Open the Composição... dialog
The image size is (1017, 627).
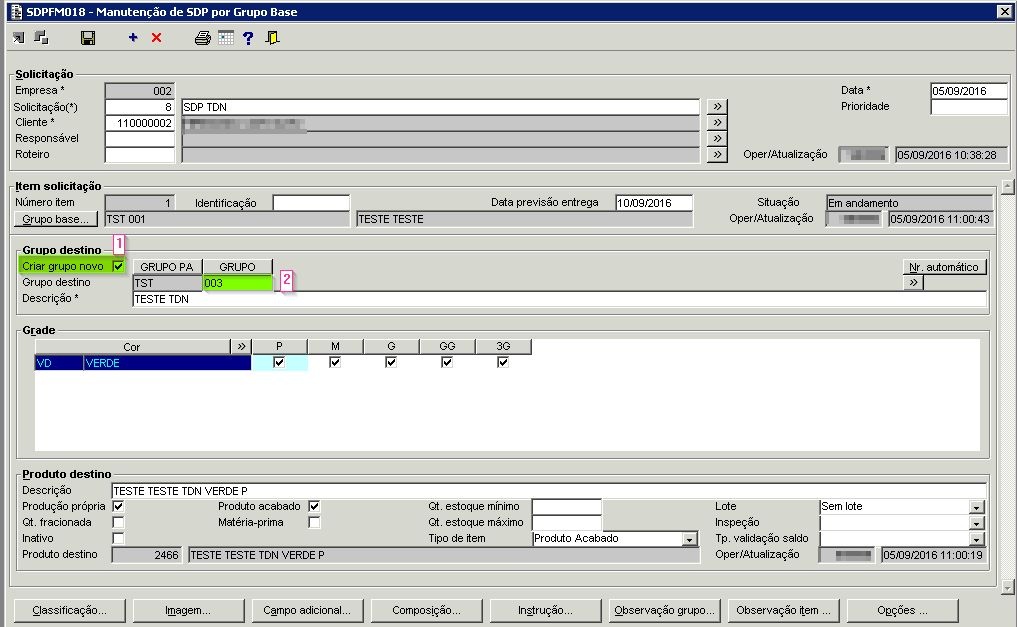click(x=426, y=610)
